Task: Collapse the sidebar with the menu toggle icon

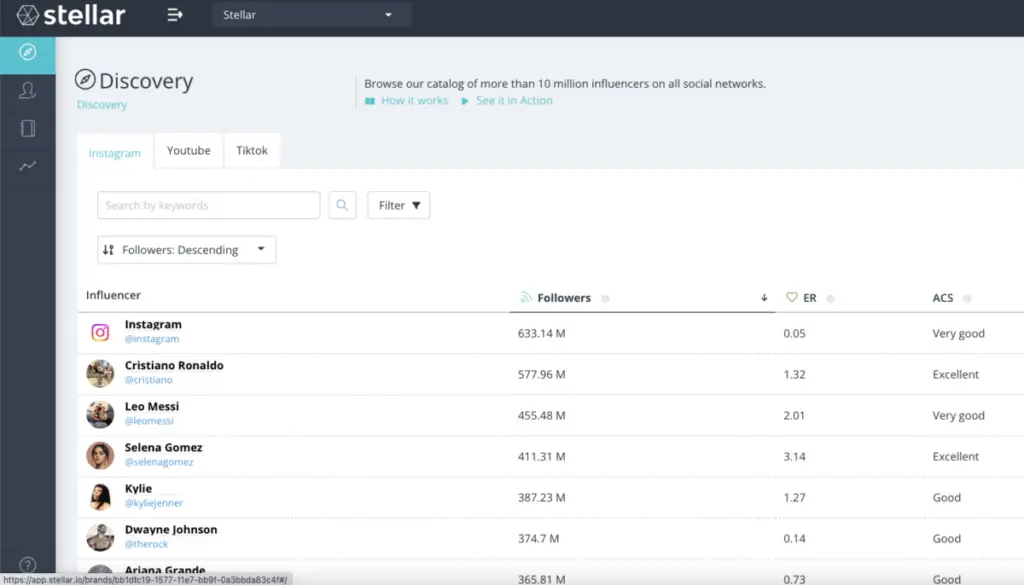Action: (175, 15)
